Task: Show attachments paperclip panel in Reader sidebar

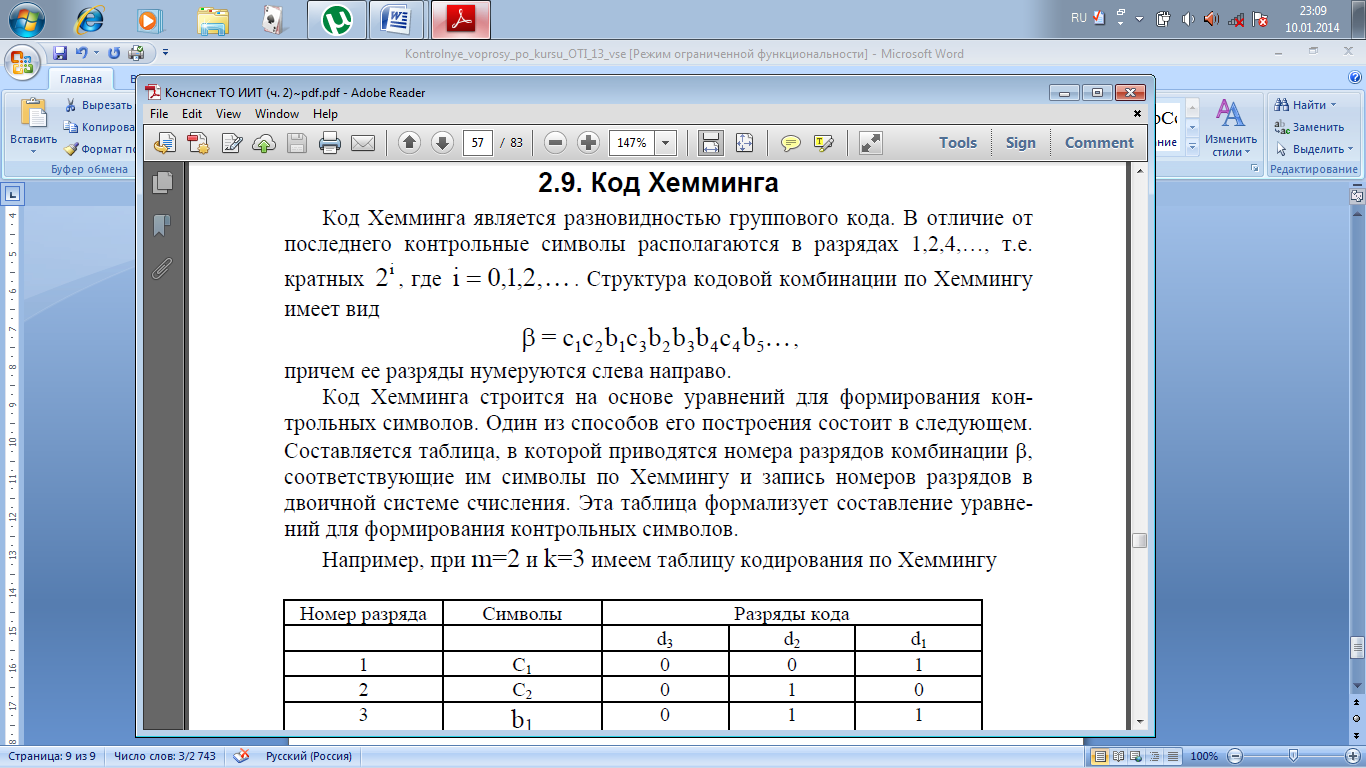Action: [162, 268]
